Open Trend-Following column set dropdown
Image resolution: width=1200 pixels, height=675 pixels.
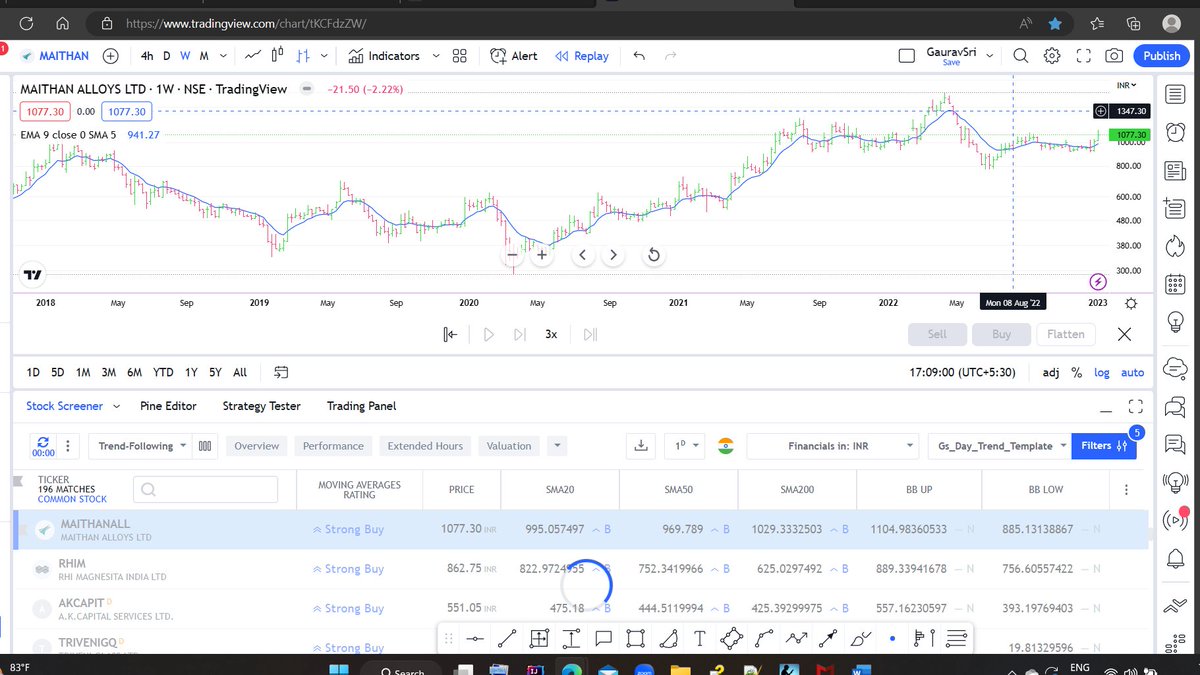coord(139,446)
